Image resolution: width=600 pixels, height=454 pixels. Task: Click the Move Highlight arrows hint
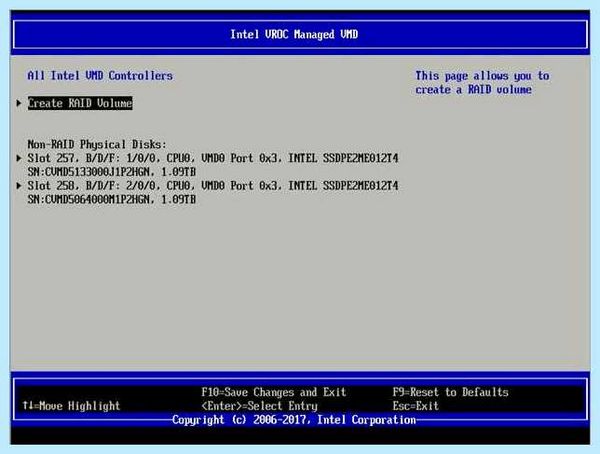pyautogui.click(x=71, y=406)
